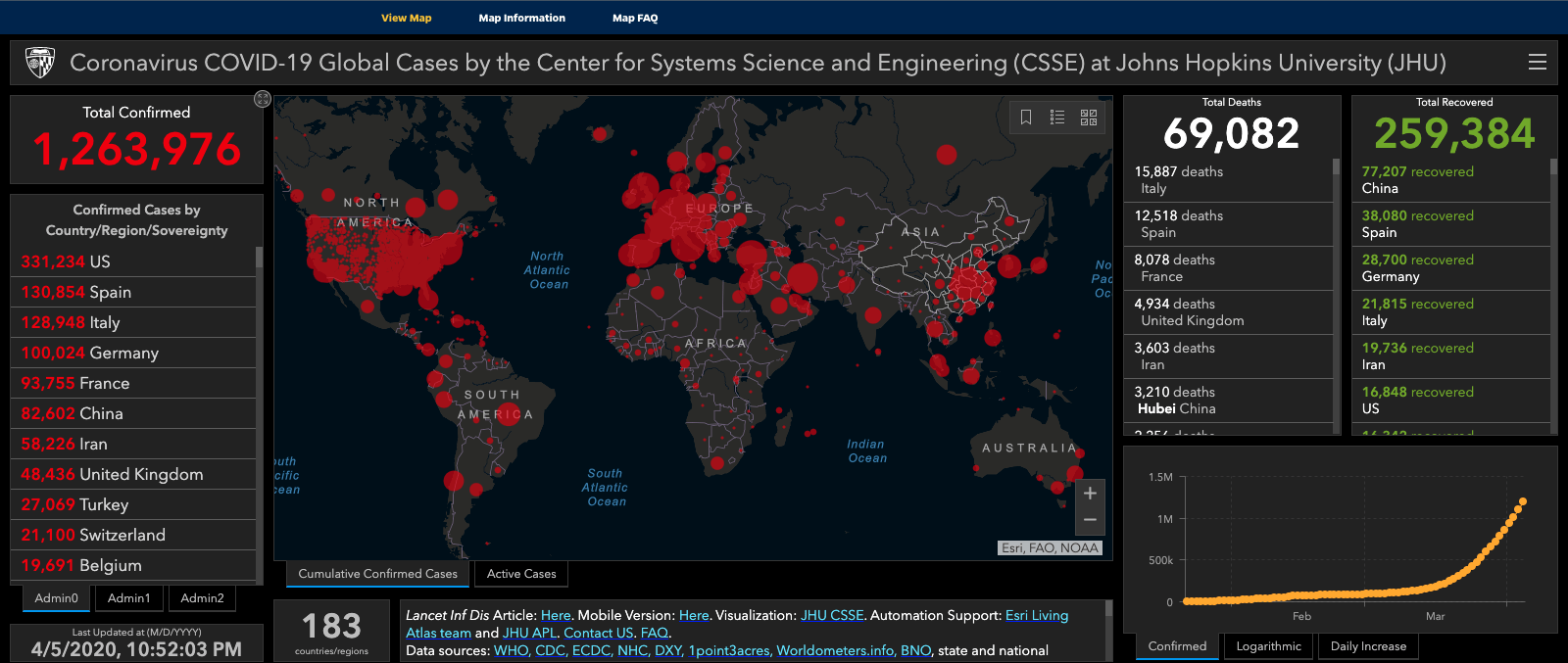Select the Confirmed chart tab

coord(1178,646)
